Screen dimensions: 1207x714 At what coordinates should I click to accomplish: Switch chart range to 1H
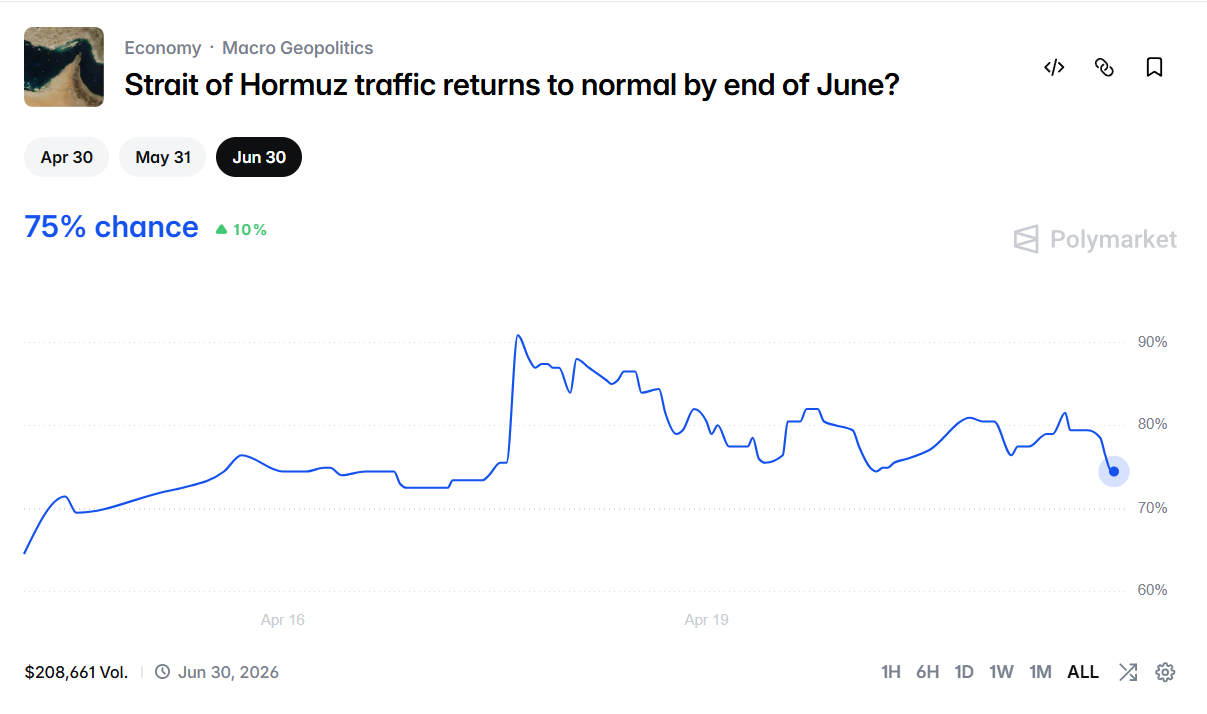[x=891, y=672]
